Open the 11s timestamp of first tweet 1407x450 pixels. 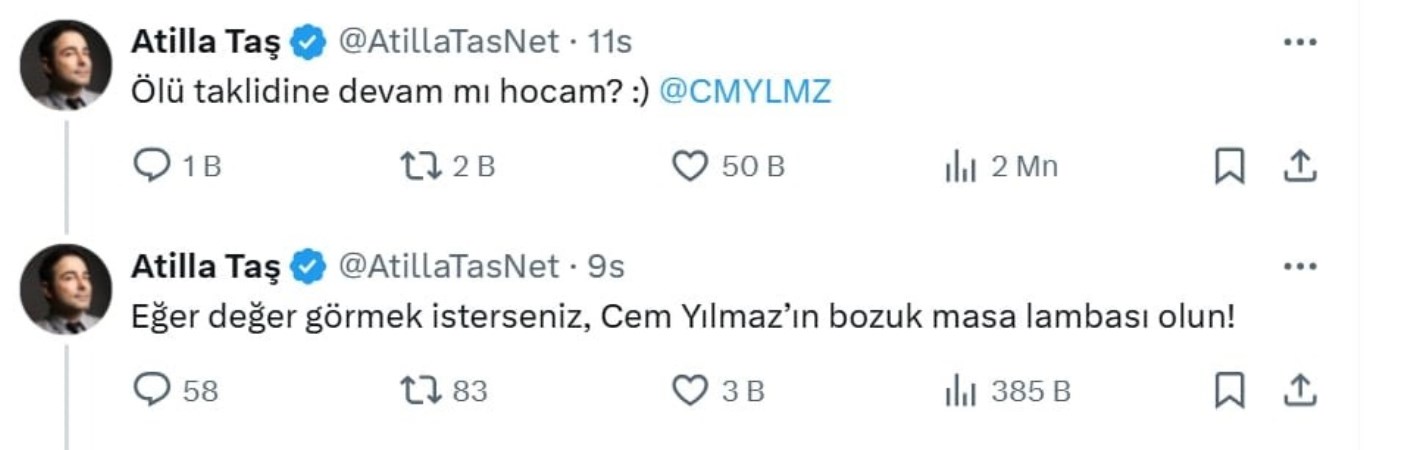[610, 42]
